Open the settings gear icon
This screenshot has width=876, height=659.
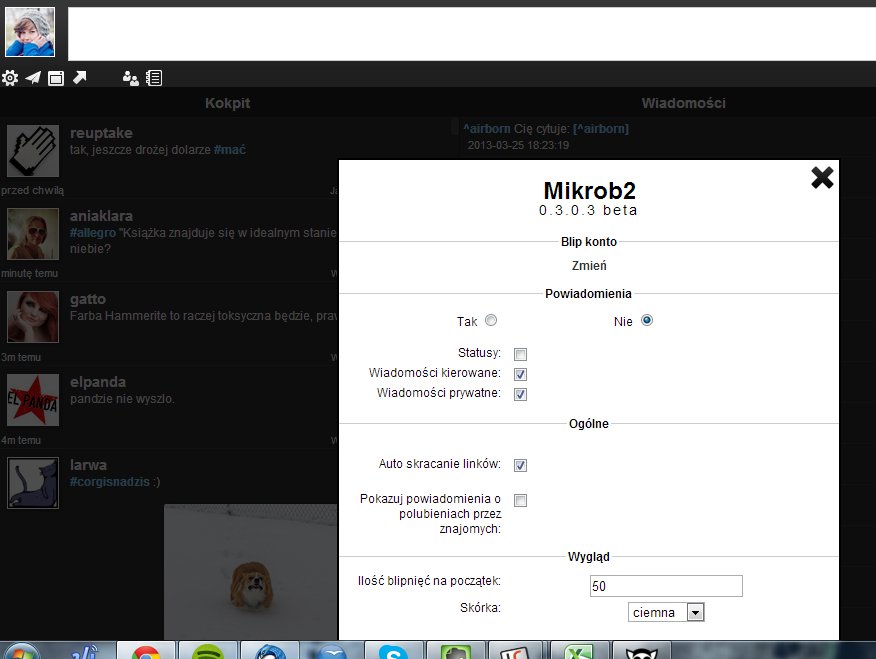click(x=9, y=78)
